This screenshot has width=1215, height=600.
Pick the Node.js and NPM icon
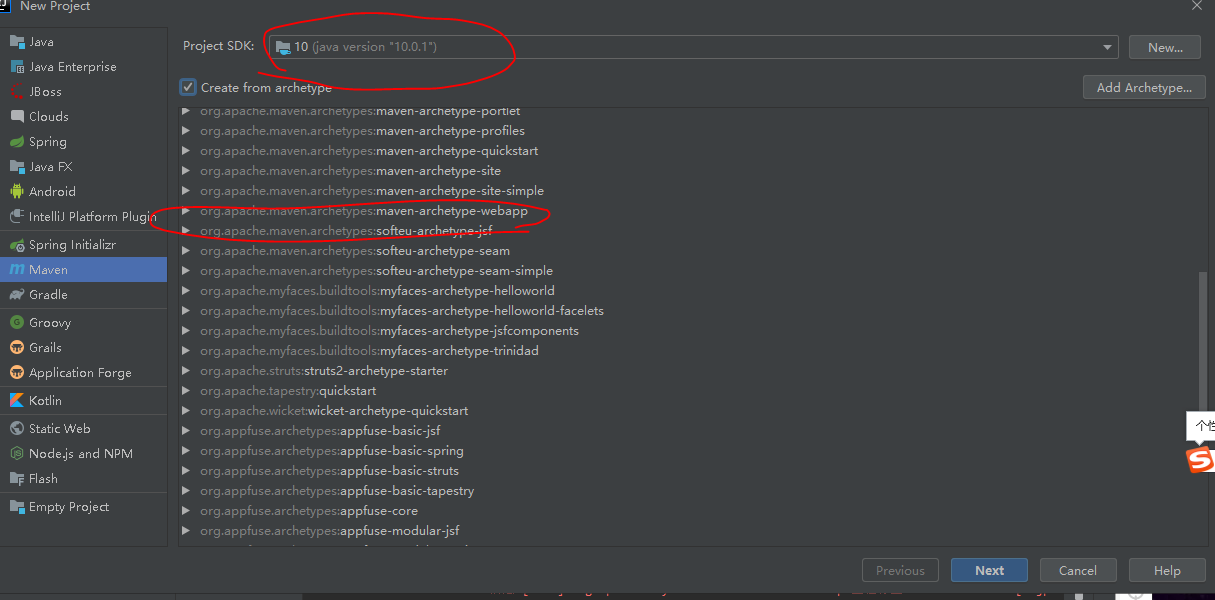(x=16, y=454)
